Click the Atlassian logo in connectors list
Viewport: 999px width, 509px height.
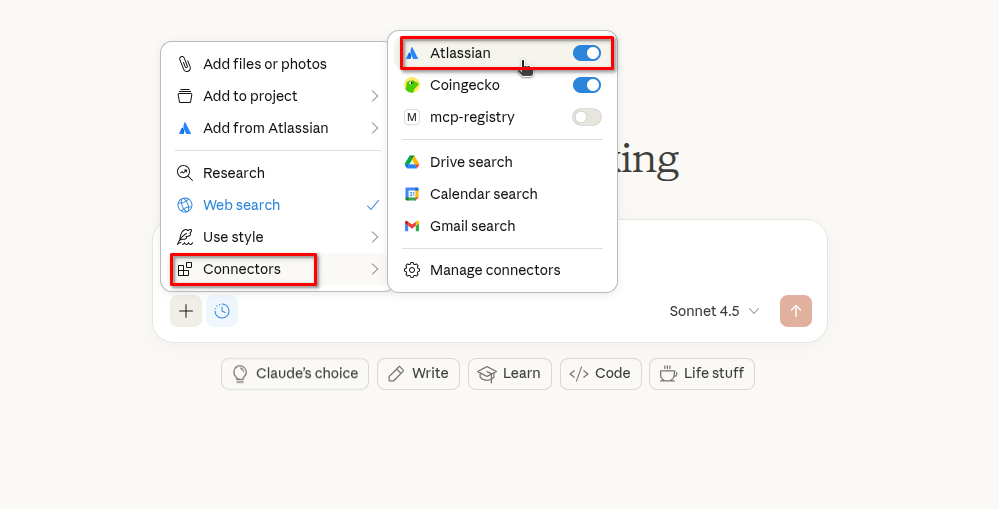click(x=412, y=53)
